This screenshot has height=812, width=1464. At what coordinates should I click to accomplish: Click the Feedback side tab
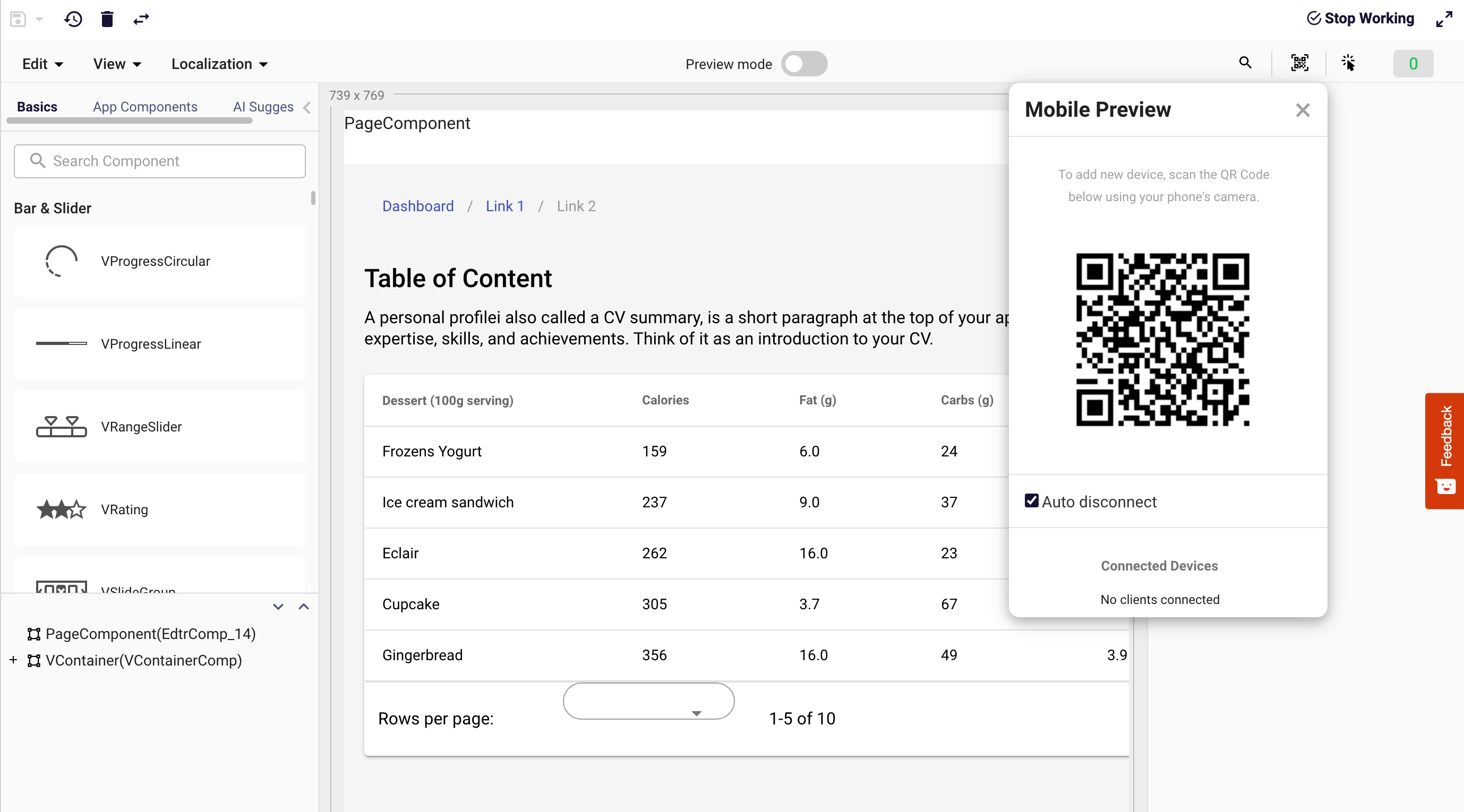click(1445, 450)
